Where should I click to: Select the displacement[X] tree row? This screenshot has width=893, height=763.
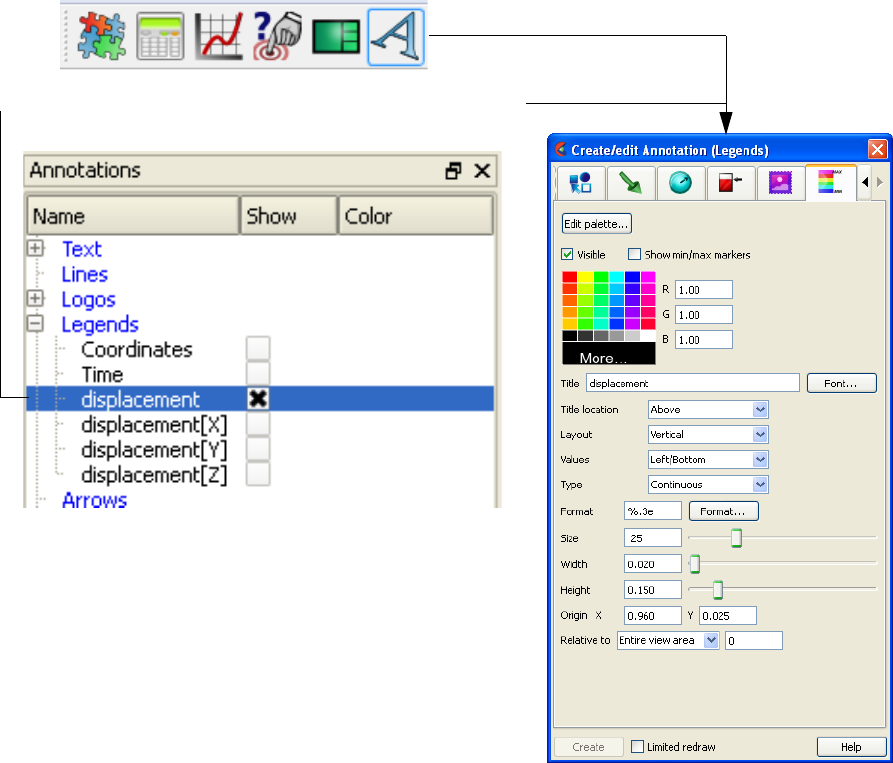click(x=154, y=424)
